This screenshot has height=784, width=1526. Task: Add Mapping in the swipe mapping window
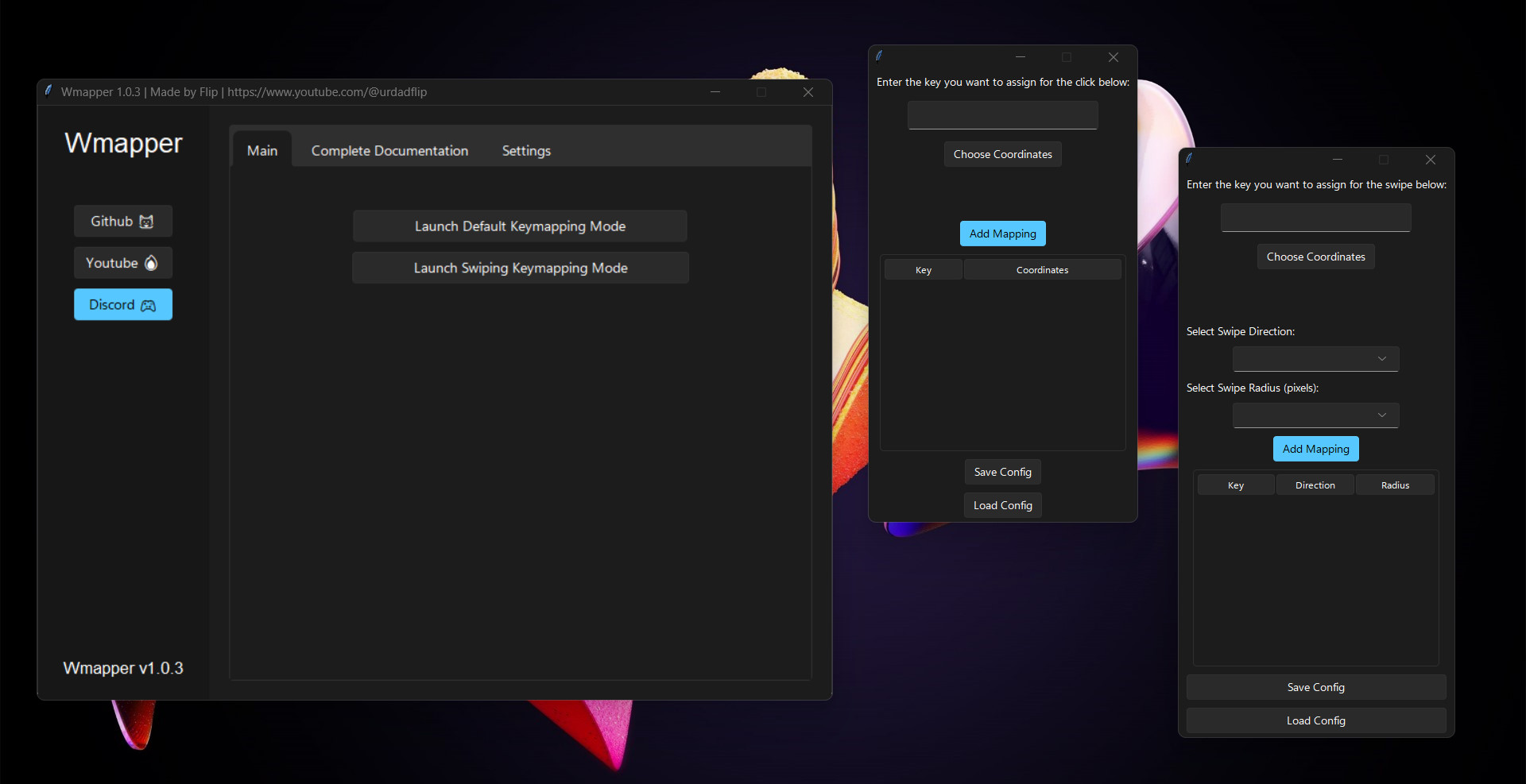(1316, 449)
